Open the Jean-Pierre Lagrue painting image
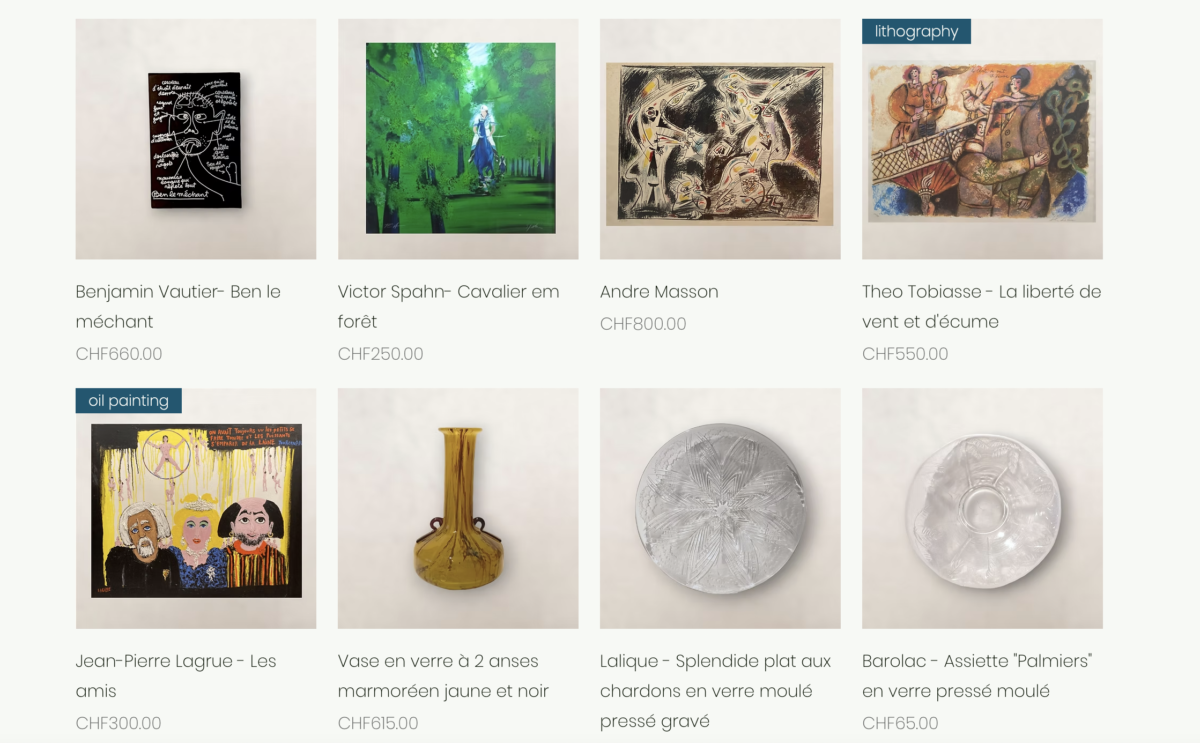Screen dimensions: 1200x743 (x=196, y=508)
